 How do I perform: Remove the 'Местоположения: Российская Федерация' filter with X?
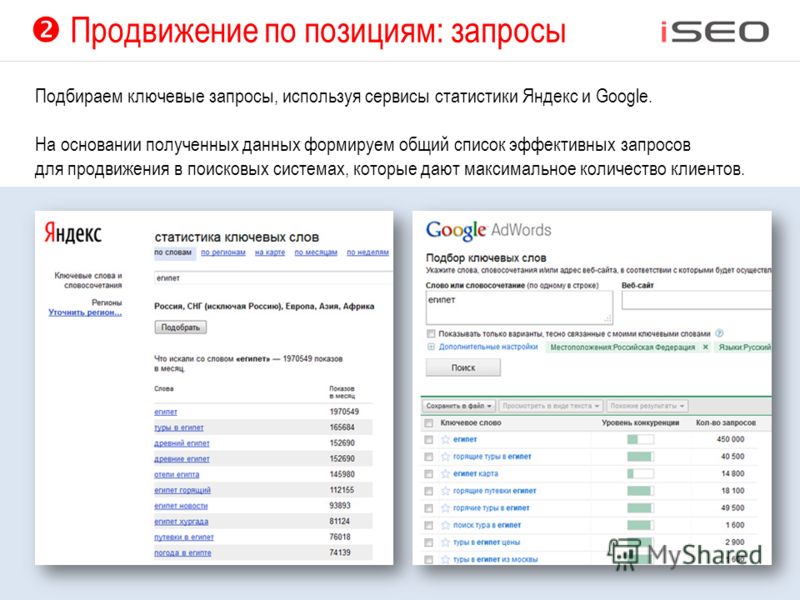[x=706, y=347]
